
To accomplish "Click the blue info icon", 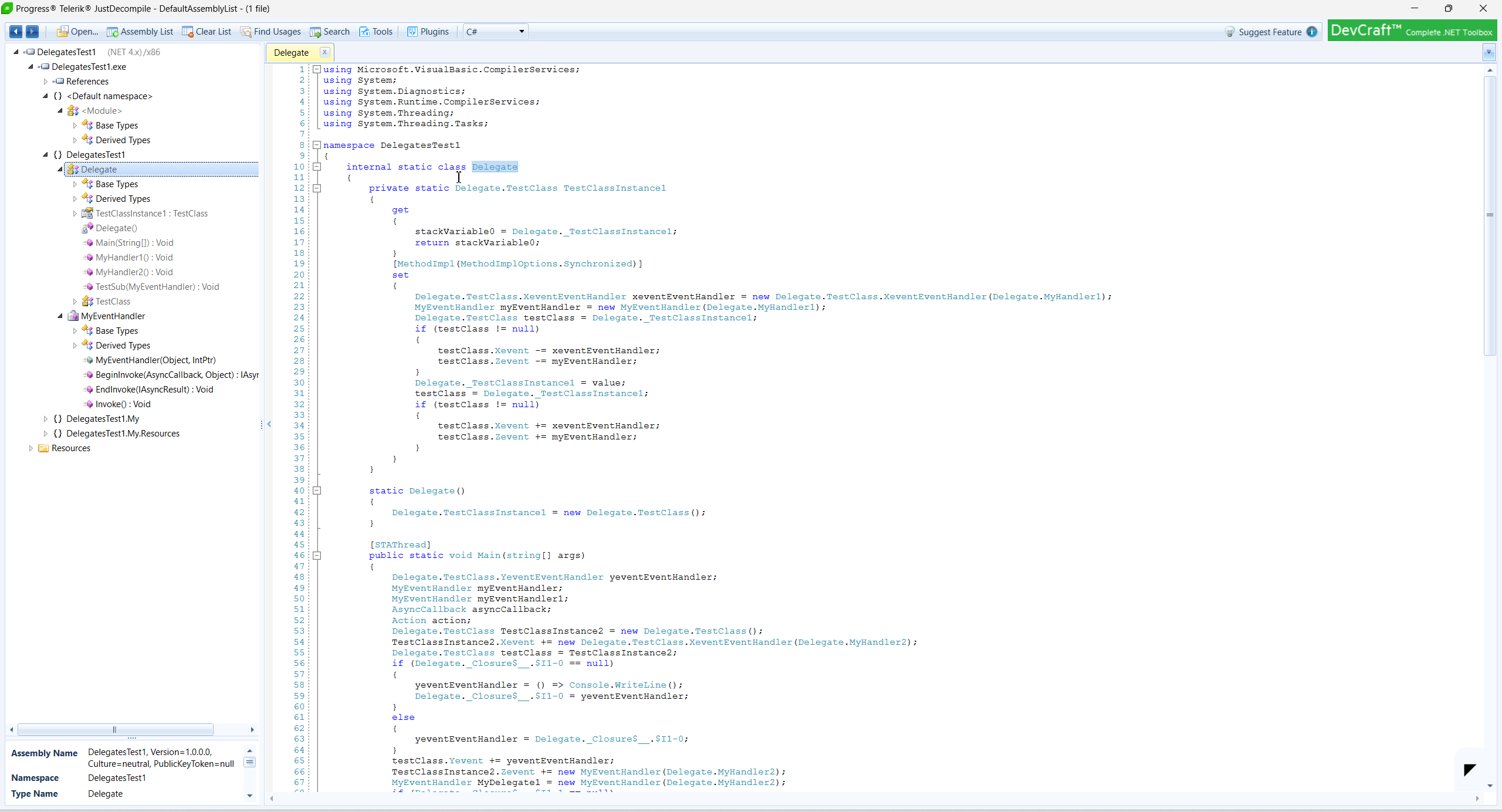I will tap(1312, 32).
